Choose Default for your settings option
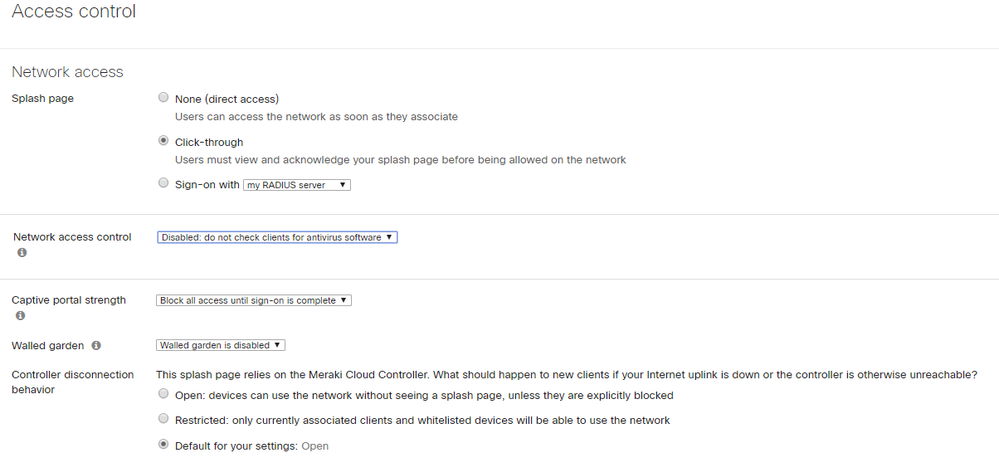Screen dimensions: 999x467 163,445
